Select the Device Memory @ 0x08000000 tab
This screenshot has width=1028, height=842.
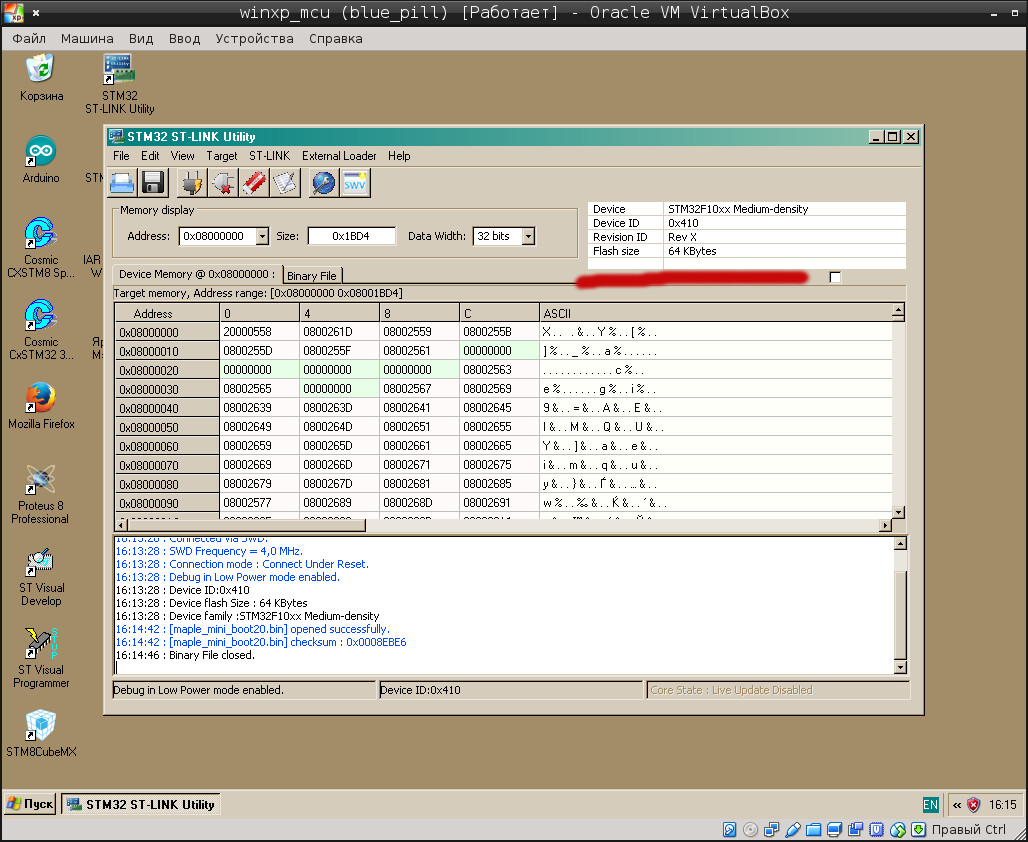(x=197, y=274)
